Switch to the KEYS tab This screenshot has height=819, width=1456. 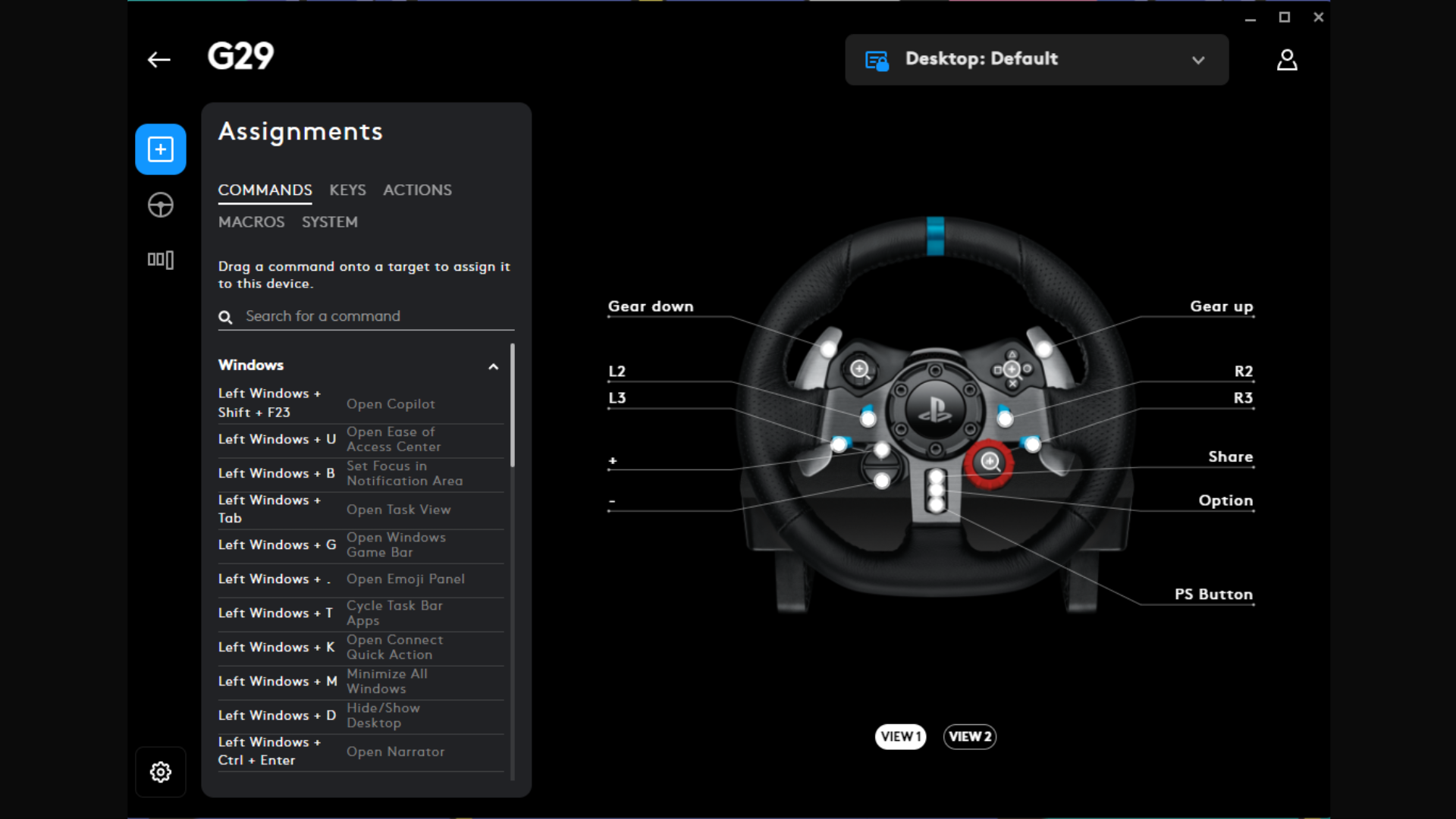(x=347, y=190)
